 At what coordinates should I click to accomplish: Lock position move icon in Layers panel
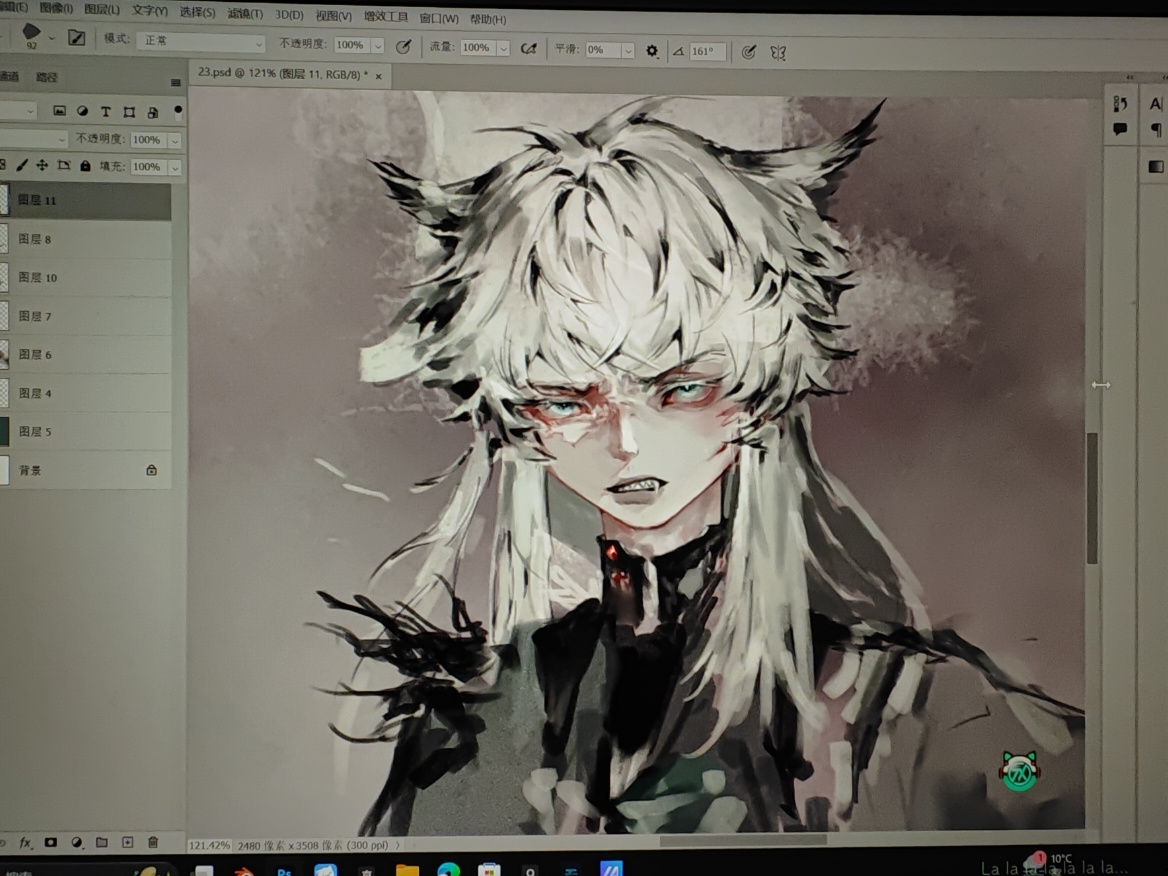(x=42, y=165)
